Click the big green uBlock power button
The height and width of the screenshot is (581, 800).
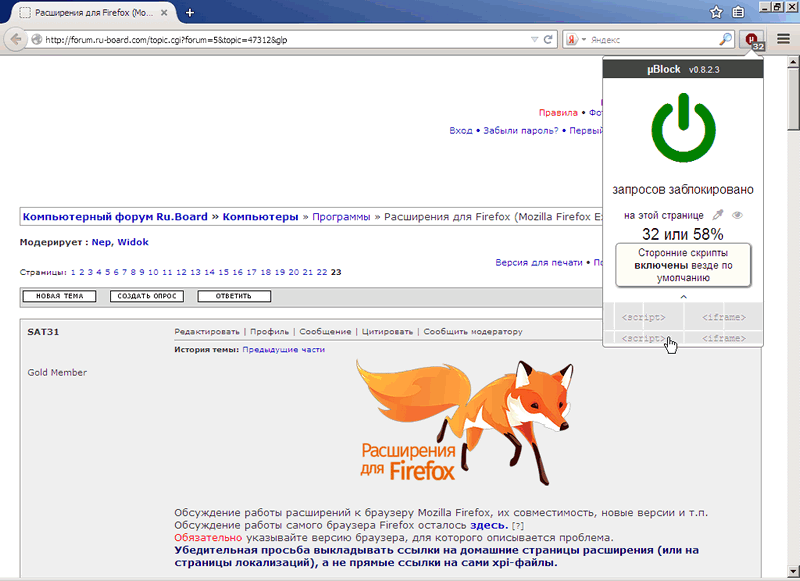[x=683, y=128]
